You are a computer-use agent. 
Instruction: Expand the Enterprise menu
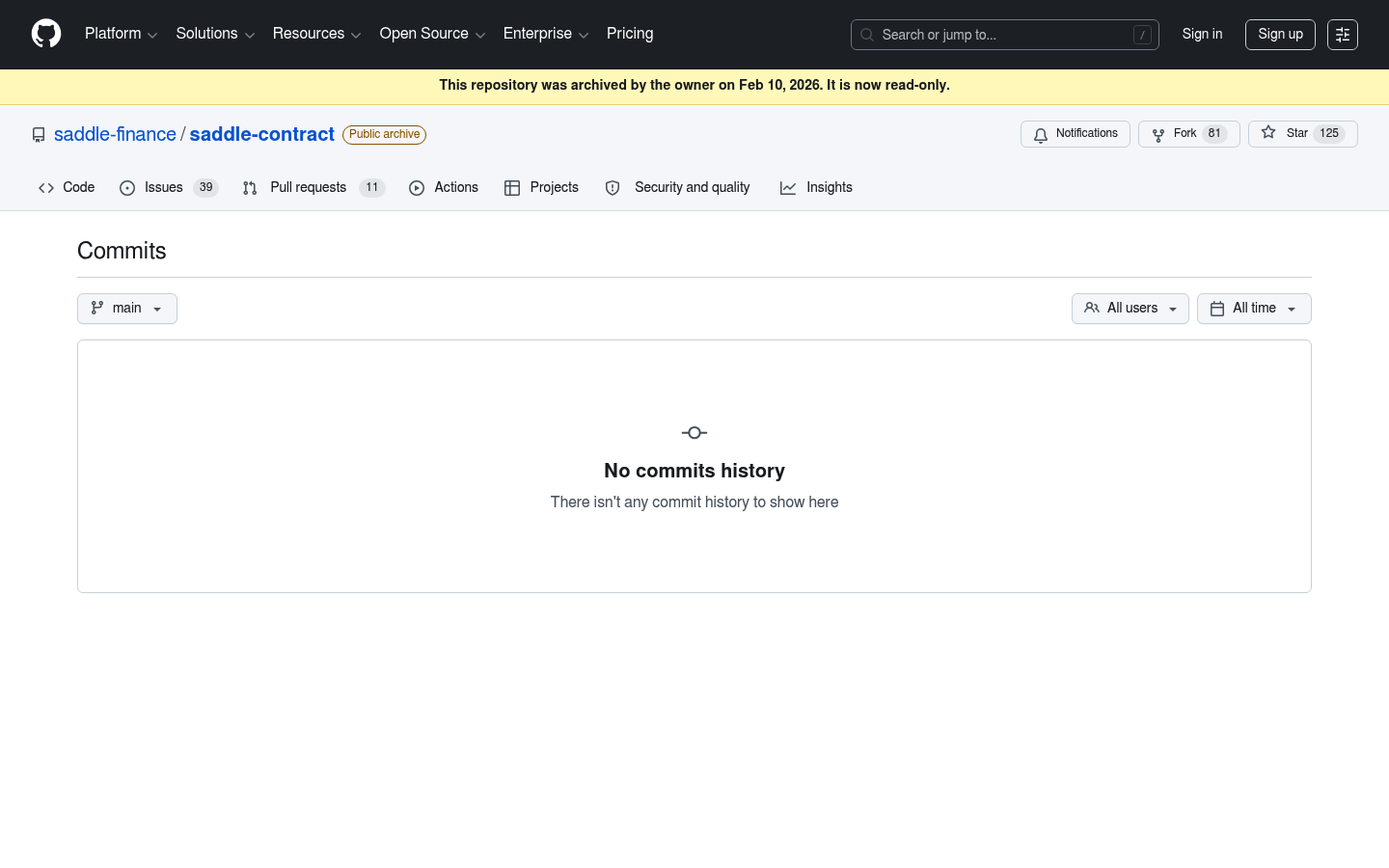546,34
